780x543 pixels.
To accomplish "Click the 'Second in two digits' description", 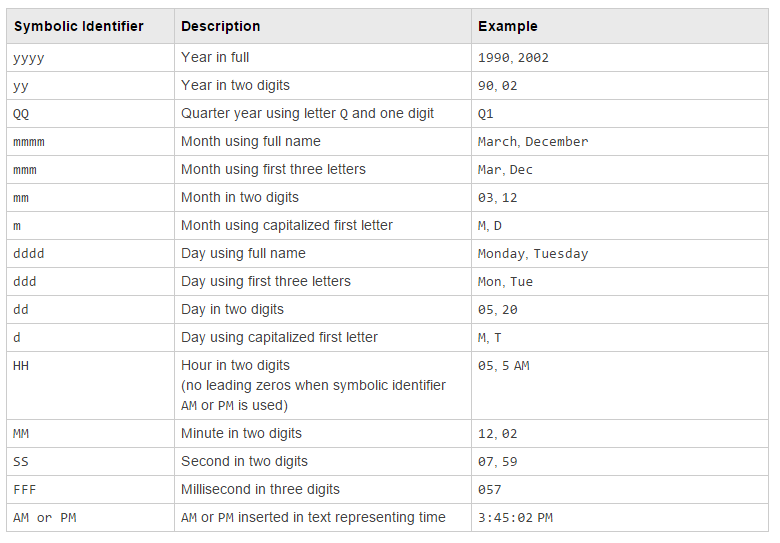I will point(244,462).
